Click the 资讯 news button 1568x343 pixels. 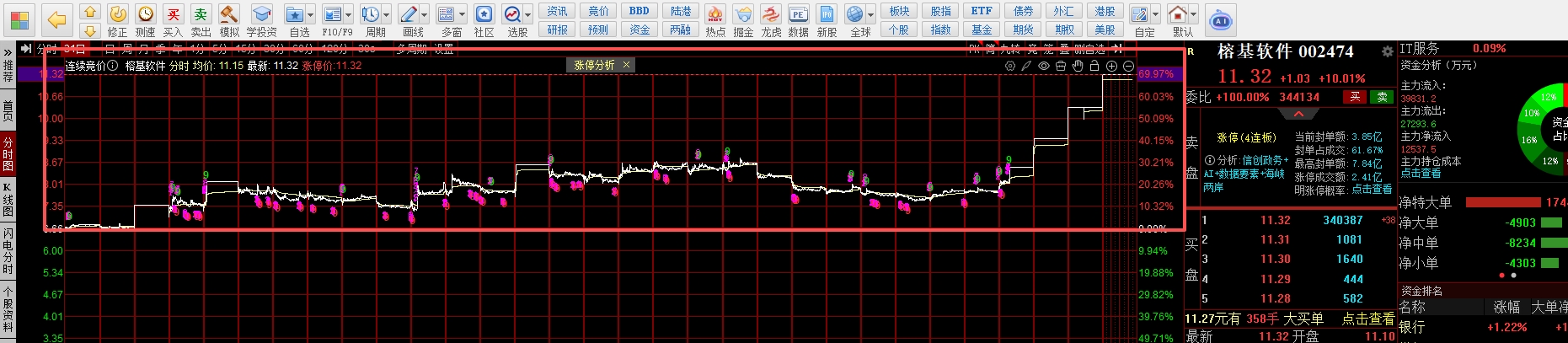click(x=558, y=11)
